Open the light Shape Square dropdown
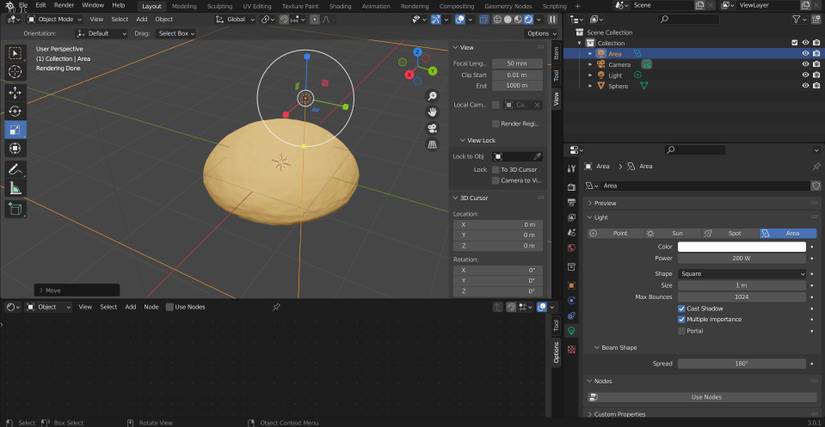Viewport: 825px width, 427px height. pos(741,274)
